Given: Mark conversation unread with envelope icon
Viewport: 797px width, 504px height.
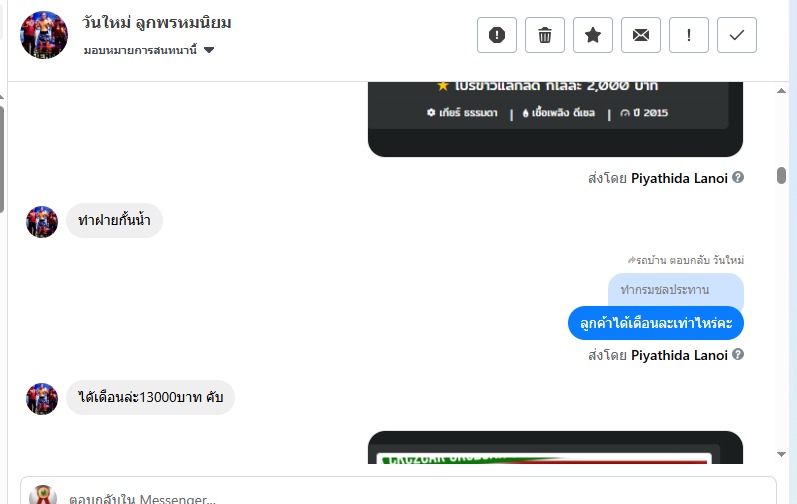Looking at the screenshot, I should click(640, 35).
